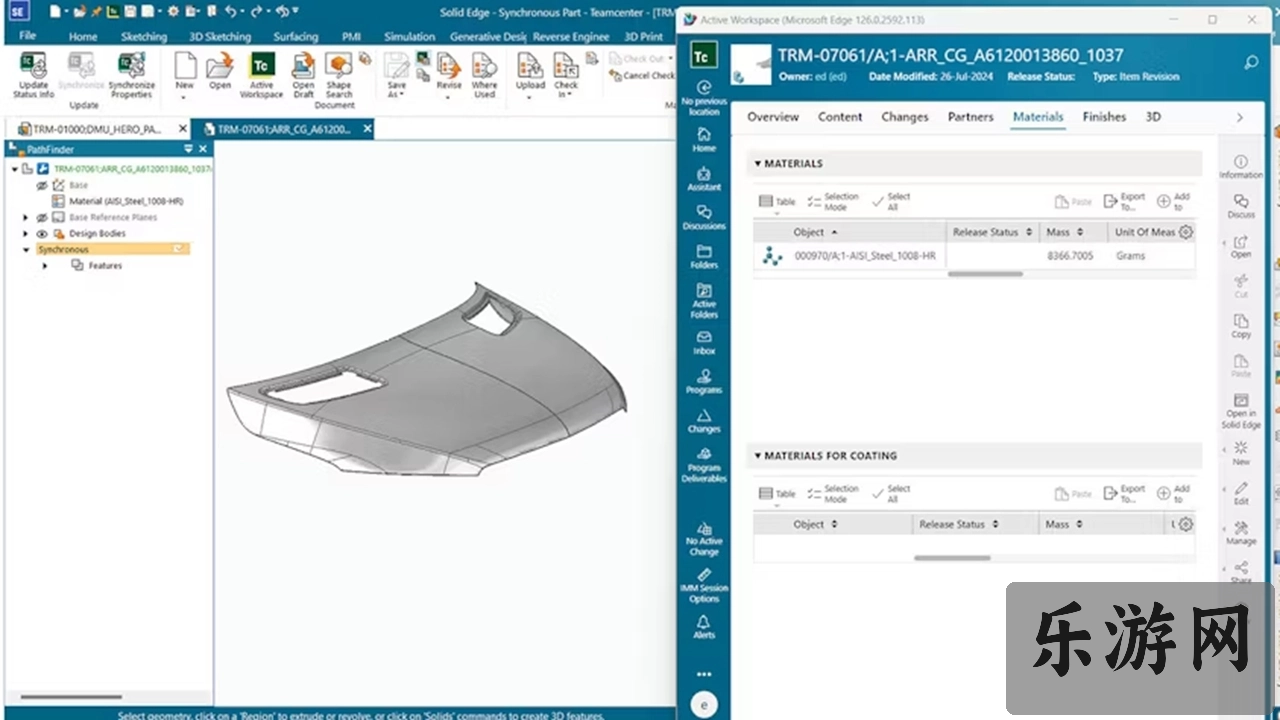Toggle visibility of Base in PathFinder
The image size is (1280, 720).
(42, 185)
